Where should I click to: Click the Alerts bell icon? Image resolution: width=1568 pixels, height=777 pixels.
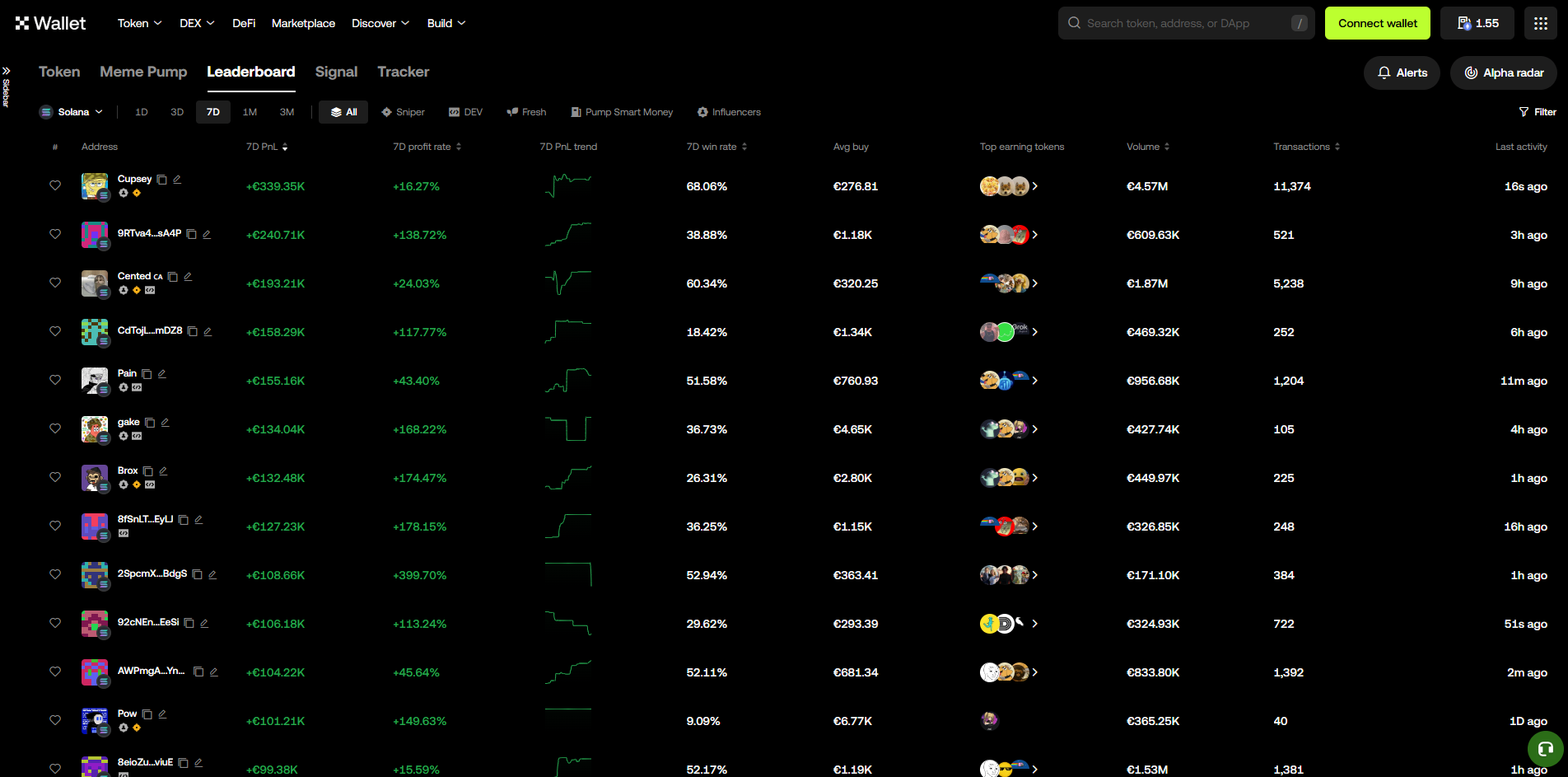tap(1384, 73)
